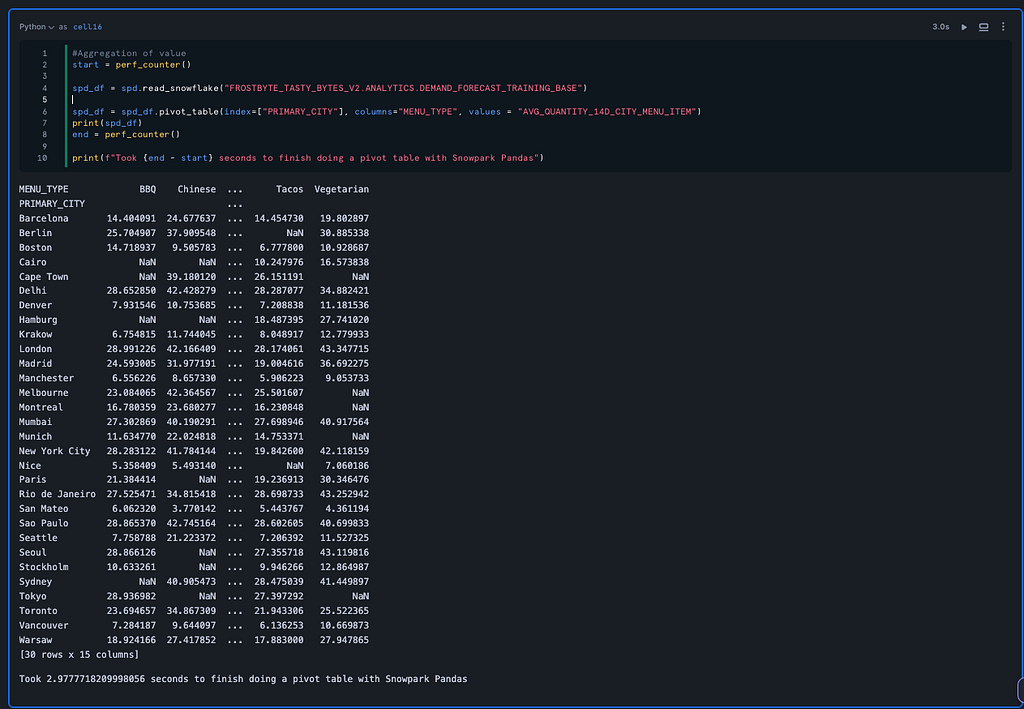Click Barcelona BBQ value 14.404091

pyautogui.click(x=131, y=218)
